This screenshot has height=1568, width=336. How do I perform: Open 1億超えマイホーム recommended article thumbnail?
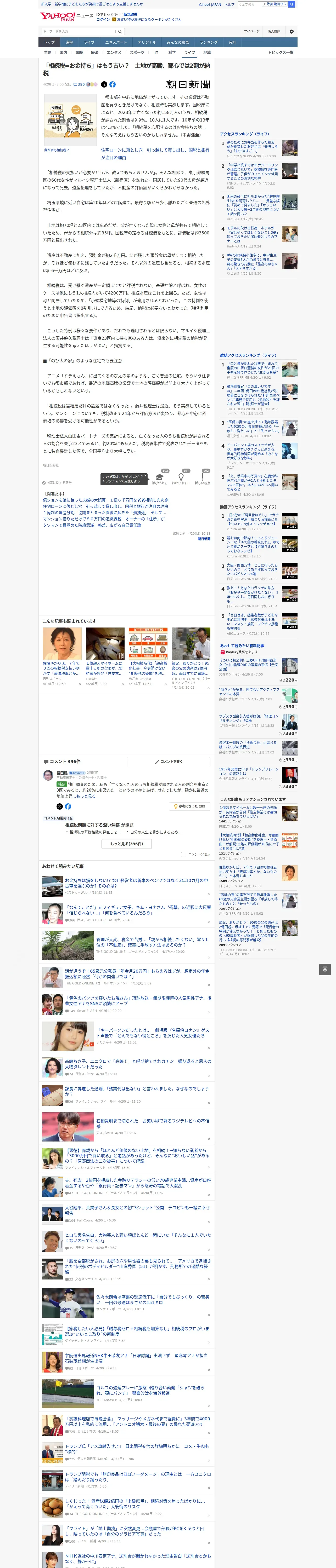105,644
